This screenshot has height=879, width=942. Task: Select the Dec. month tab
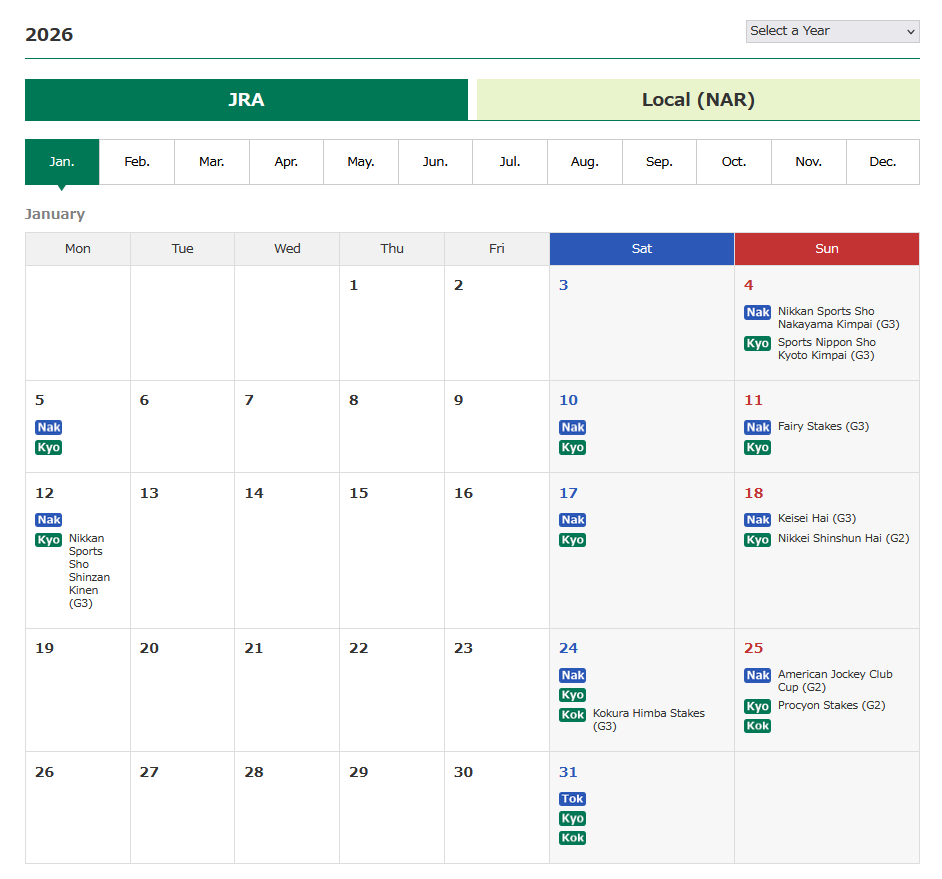point(883,162)
